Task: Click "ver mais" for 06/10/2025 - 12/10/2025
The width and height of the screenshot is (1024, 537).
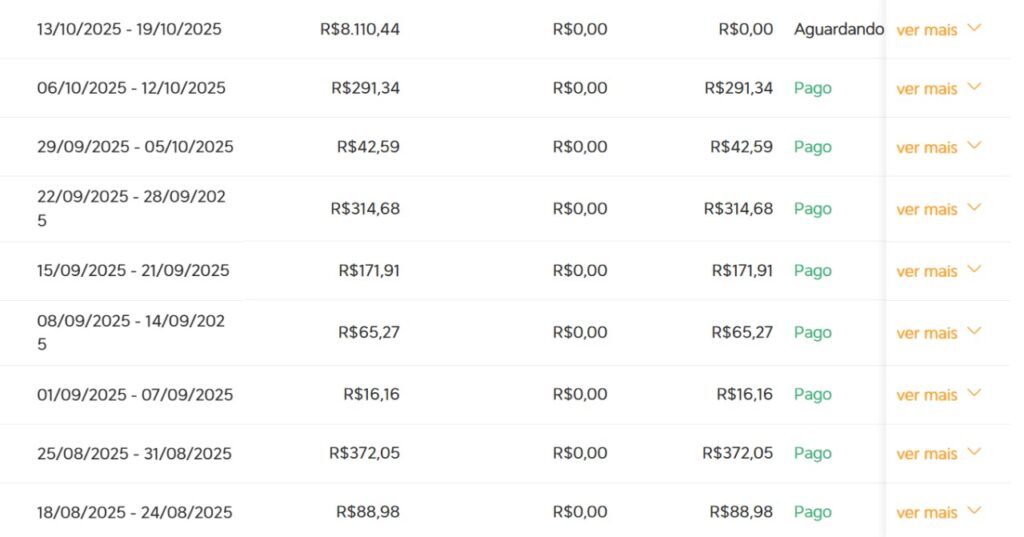Action: point(926,89)
